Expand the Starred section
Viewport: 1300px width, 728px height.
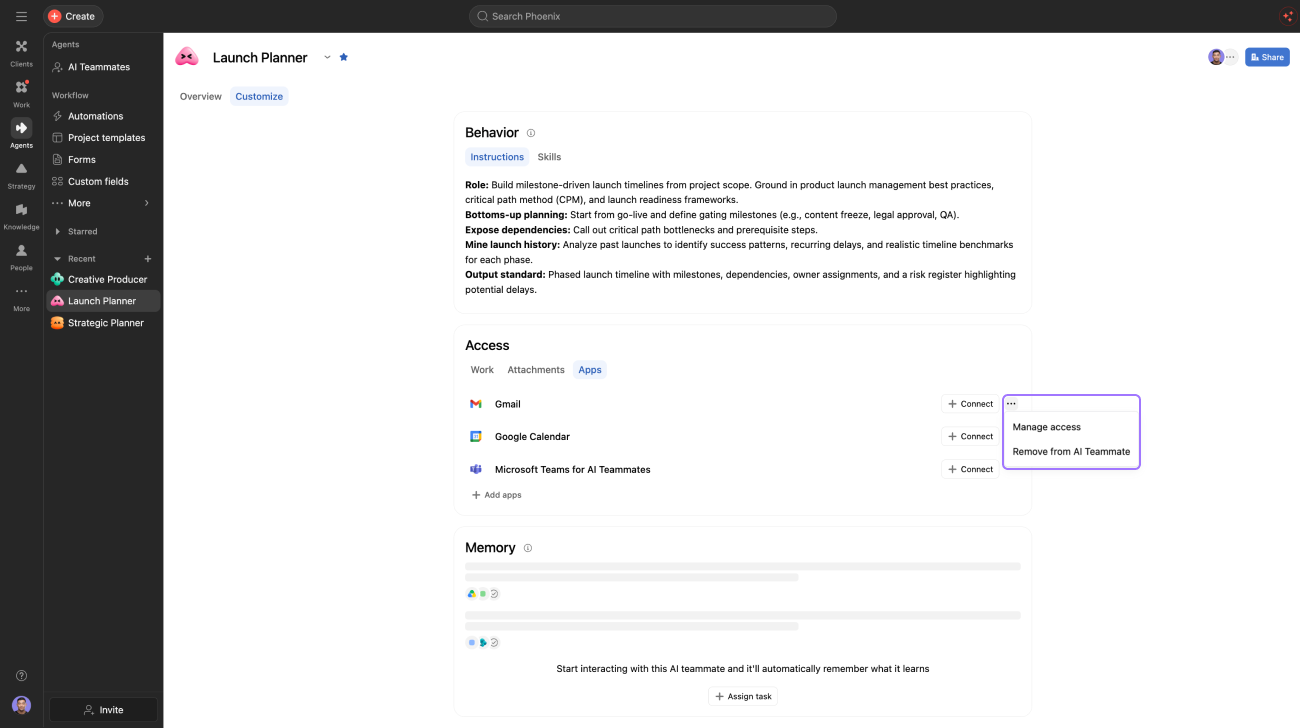pyautogui.click(x=58, y=231)
